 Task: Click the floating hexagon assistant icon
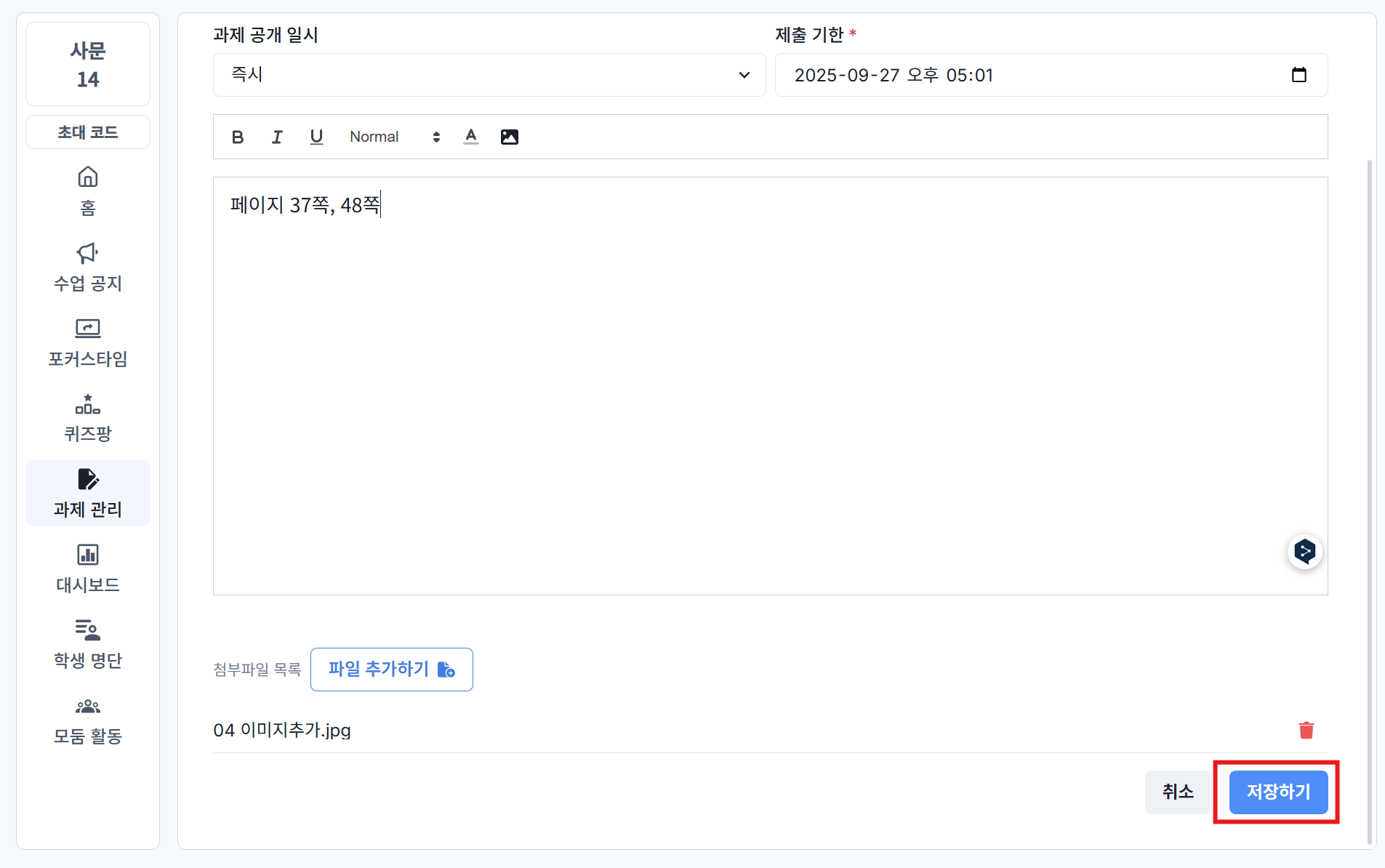click(1304, 552)
